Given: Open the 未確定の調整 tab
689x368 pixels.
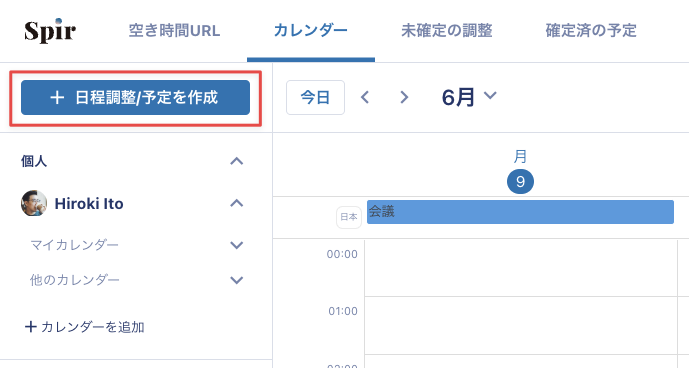Looking at the screenshot, I should [x=446, y=31].
